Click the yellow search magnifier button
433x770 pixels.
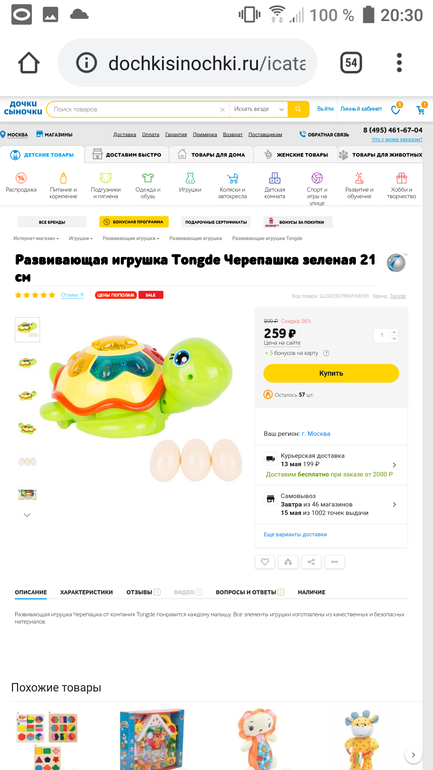[298, 110]
